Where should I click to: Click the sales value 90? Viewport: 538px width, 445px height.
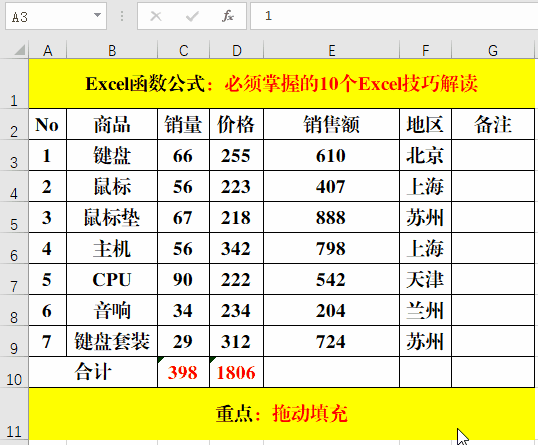pyautogui.click(x=184, y=279)
